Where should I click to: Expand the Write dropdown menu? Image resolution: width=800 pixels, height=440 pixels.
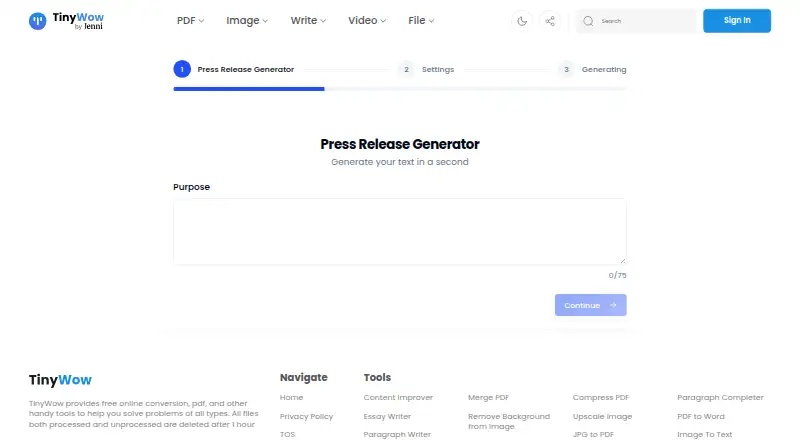coord(308,20)
